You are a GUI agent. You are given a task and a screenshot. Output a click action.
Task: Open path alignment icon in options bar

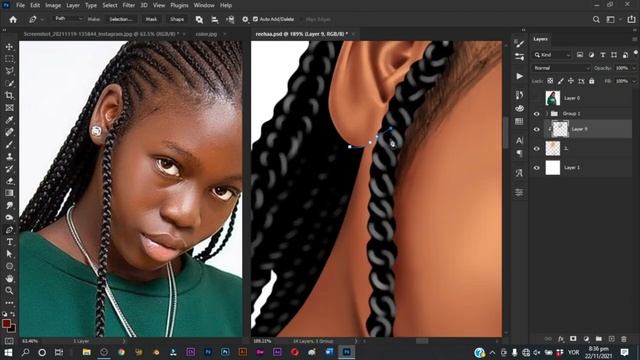[215, 19]
